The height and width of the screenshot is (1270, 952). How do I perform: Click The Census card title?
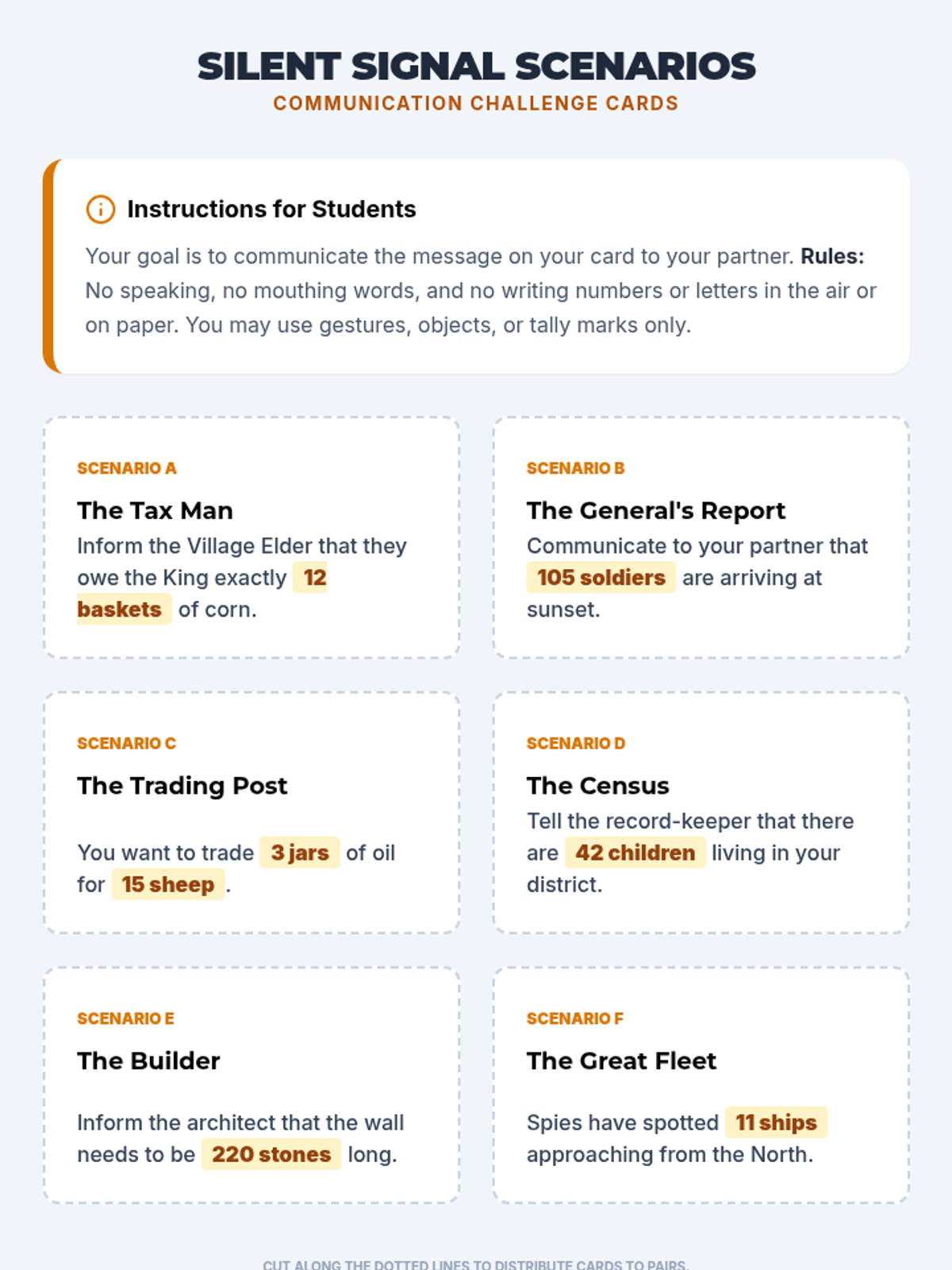[x=598, y=786]
